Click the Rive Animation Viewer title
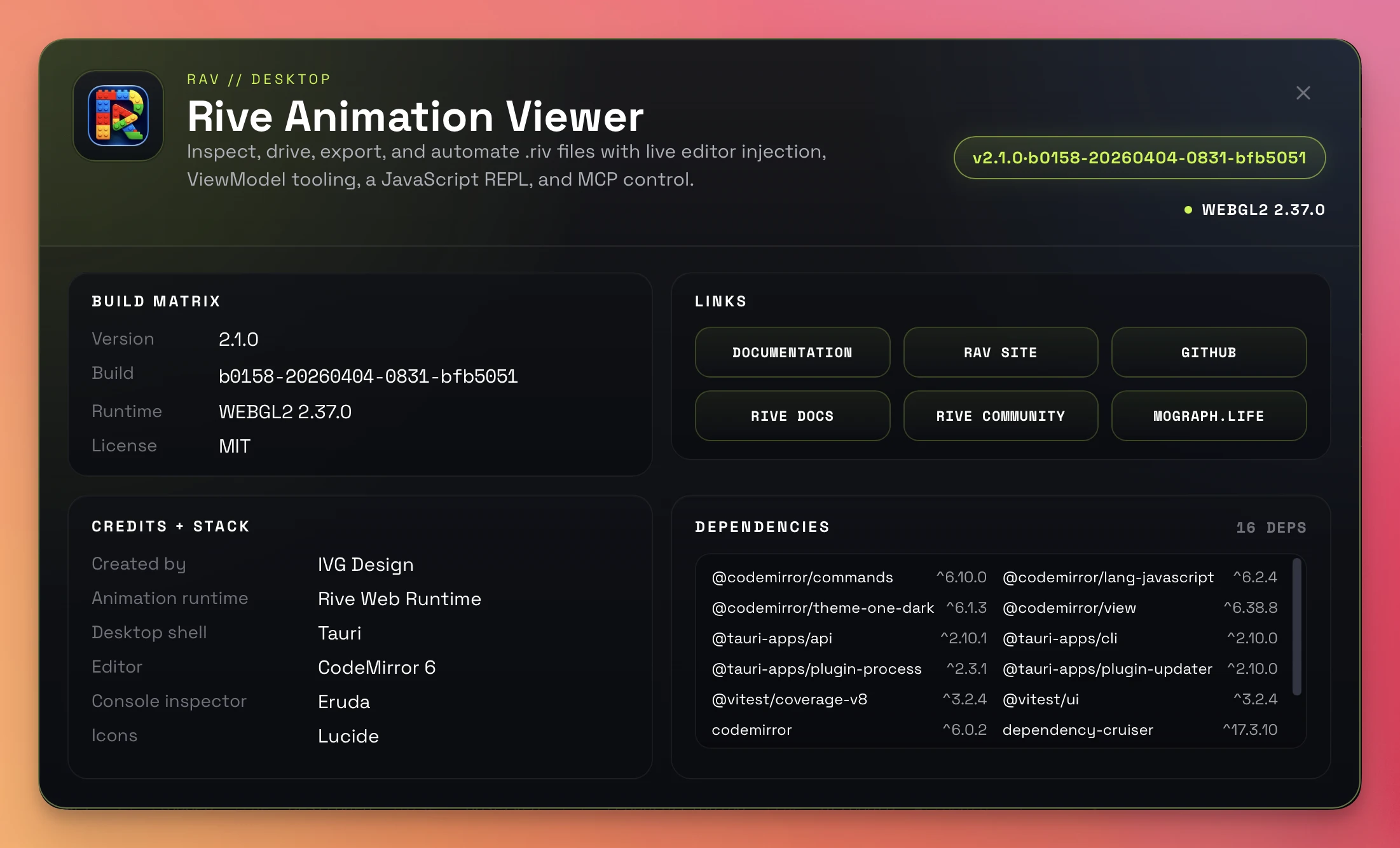Viewport: 1400px width, 848px height. click(415, 116)
